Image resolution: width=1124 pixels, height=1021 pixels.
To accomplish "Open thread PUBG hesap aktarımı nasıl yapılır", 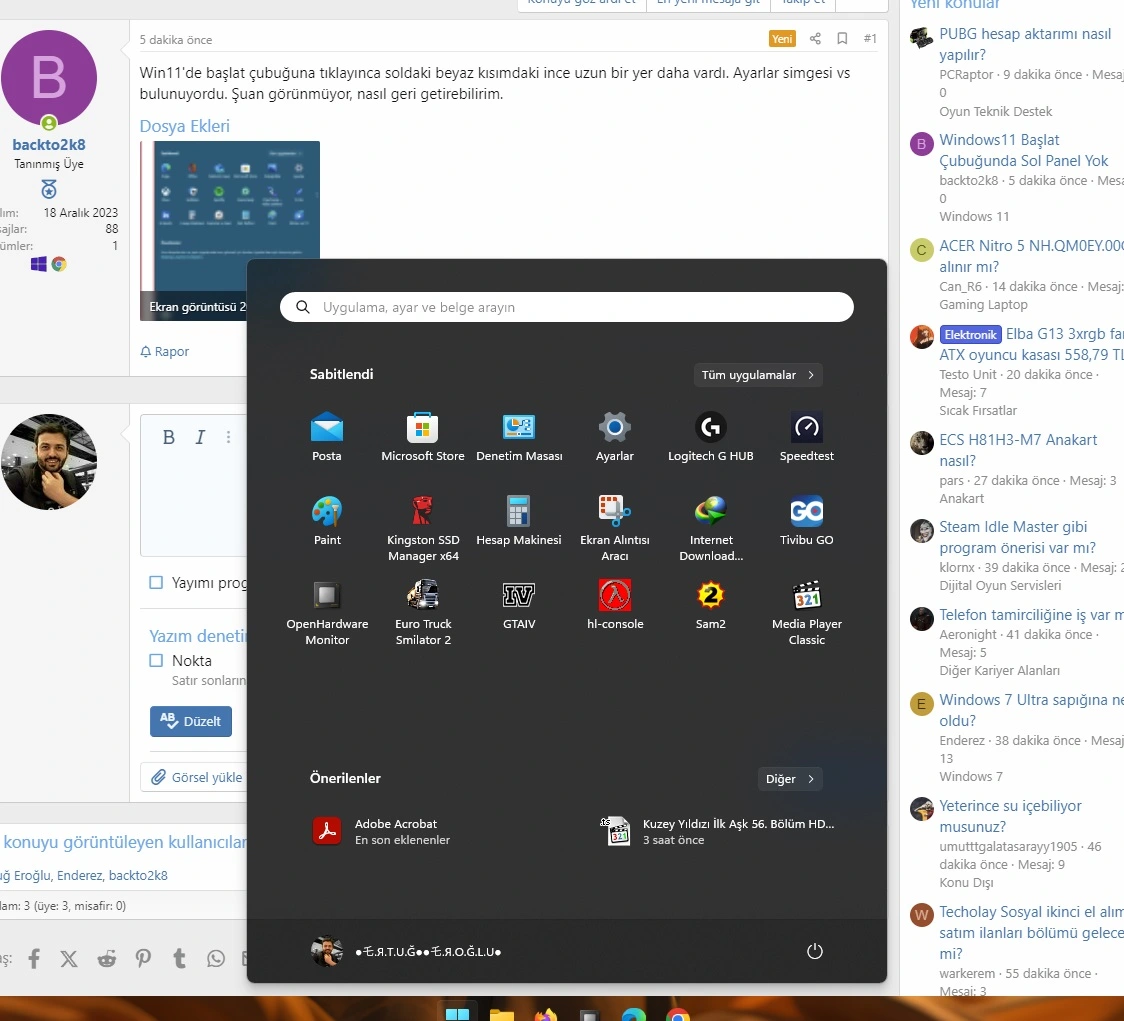I will (x=1025, y=44).
